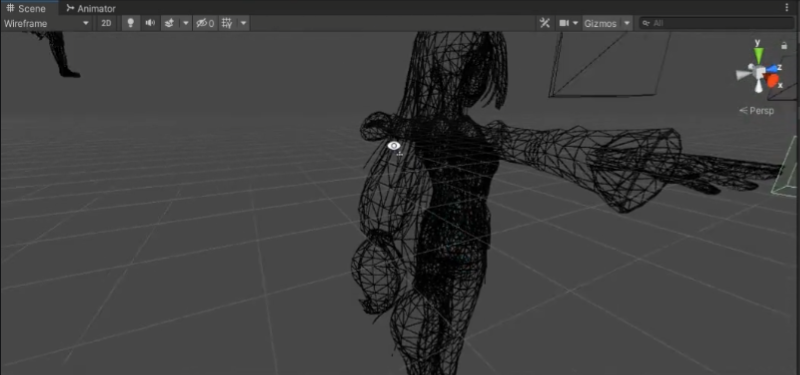Viewport: 800px width, 375px height.
Task: Toggle 2D view mode
Action: (106, 23)
